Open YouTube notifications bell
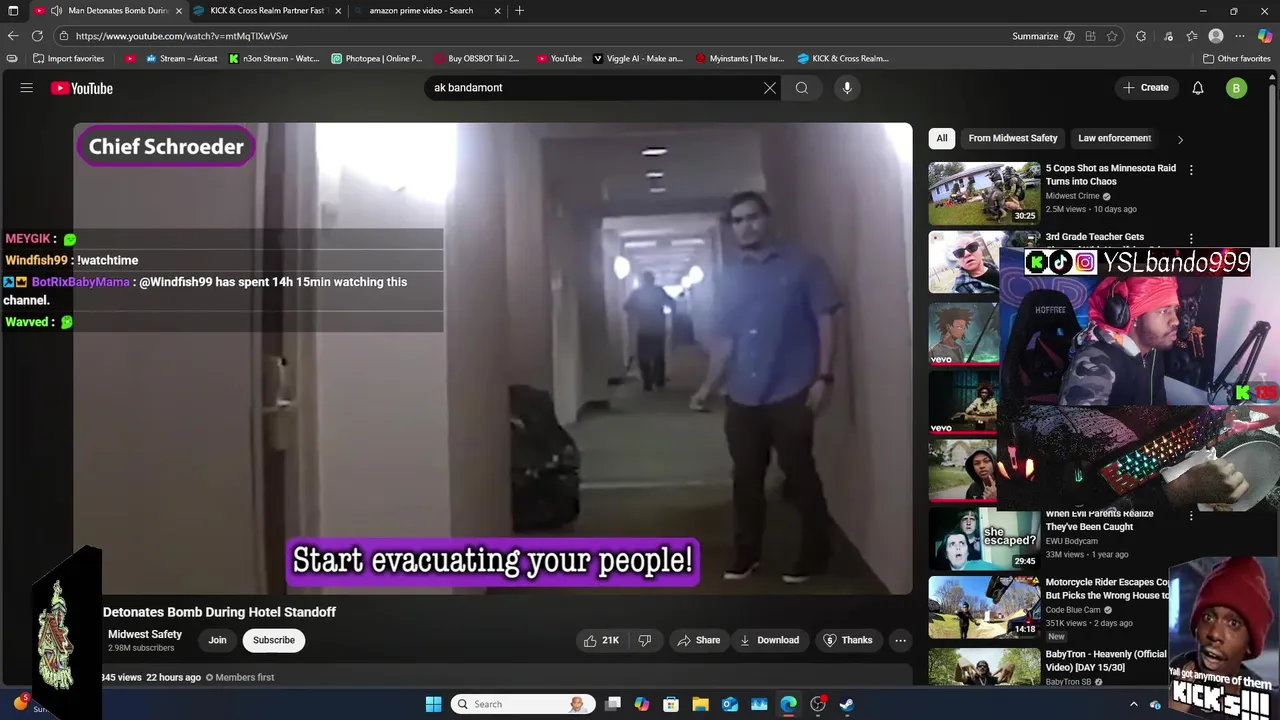 point(1198,88)
